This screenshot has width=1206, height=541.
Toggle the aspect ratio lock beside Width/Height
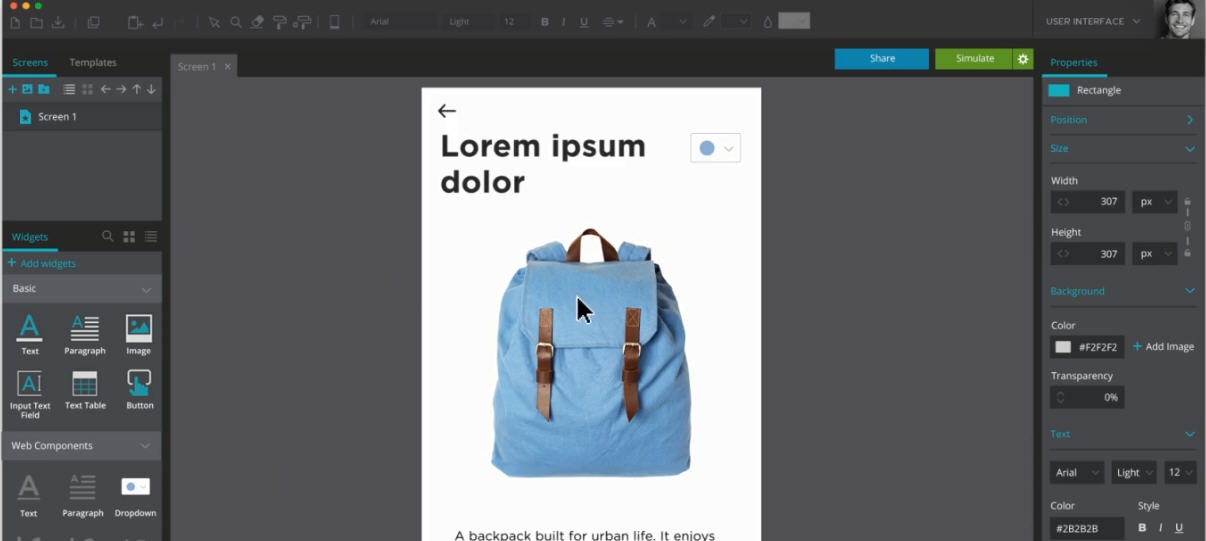click(1187, 227)
